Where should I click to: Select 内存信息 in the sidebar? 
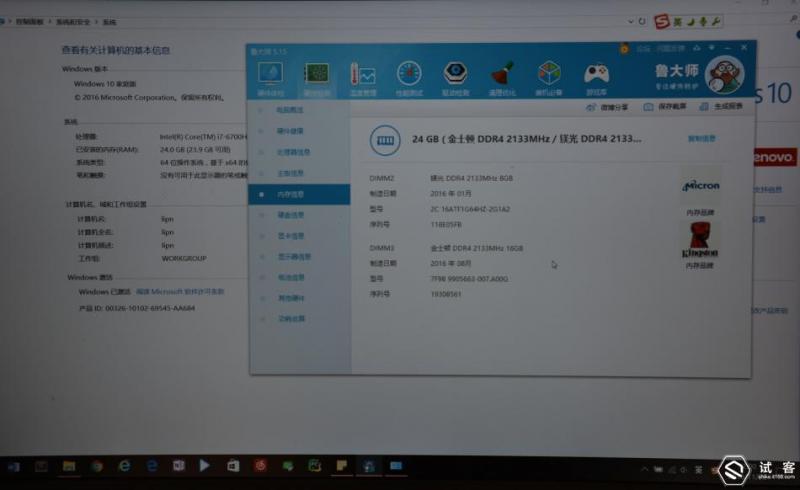(299, 194)
